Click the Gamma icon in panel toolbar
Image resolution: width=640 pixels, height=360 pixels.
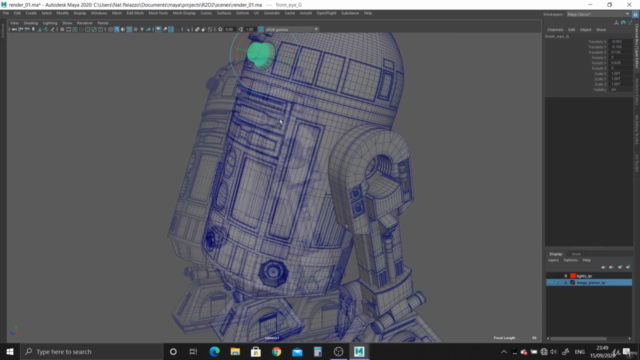point(241,29)
